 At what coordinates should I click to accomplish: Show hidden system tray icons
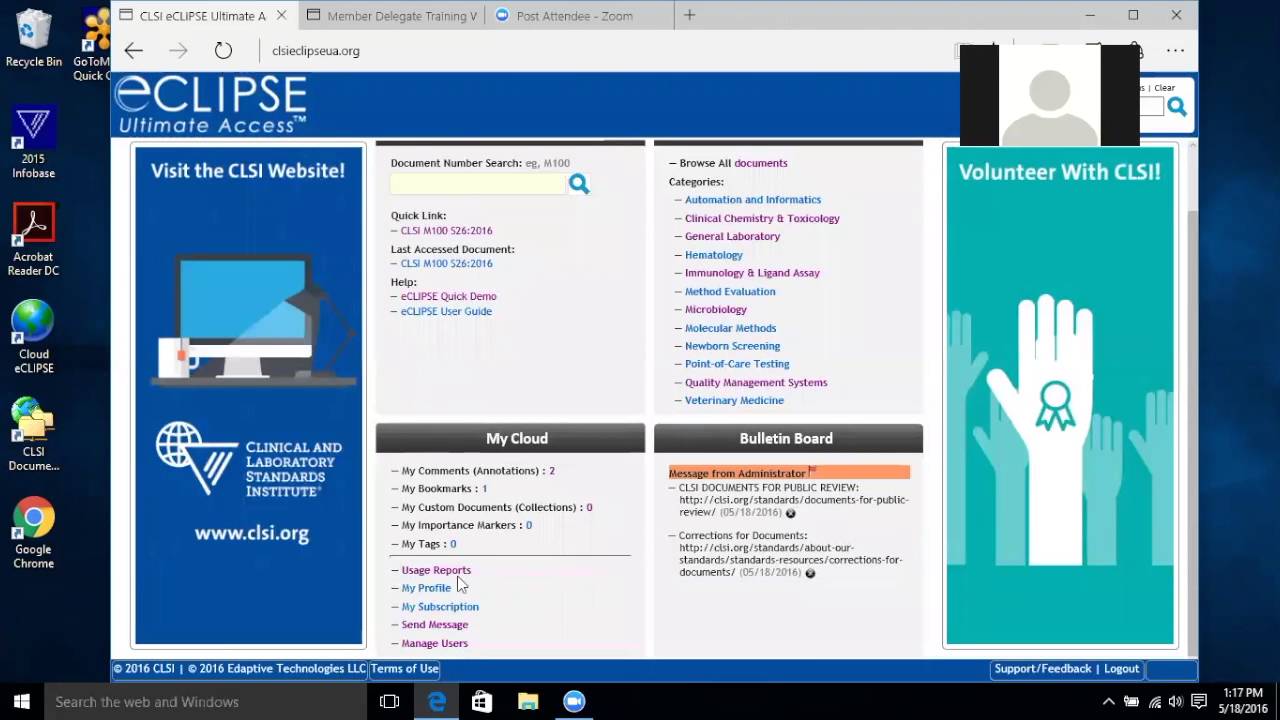(1108, 701)
